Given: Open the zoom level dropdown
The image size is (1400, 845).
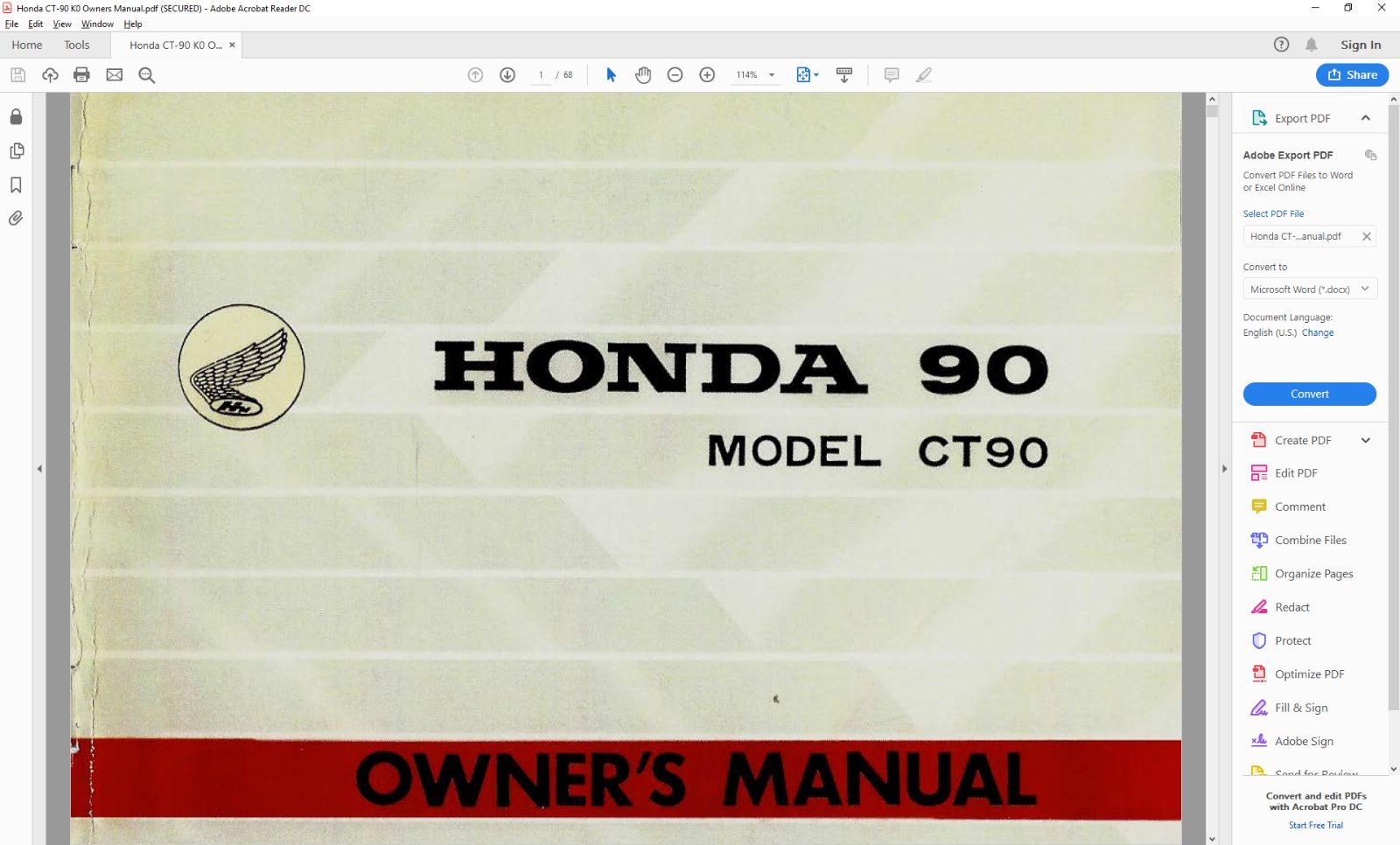Looking at the screenshot, I should 772,75.
